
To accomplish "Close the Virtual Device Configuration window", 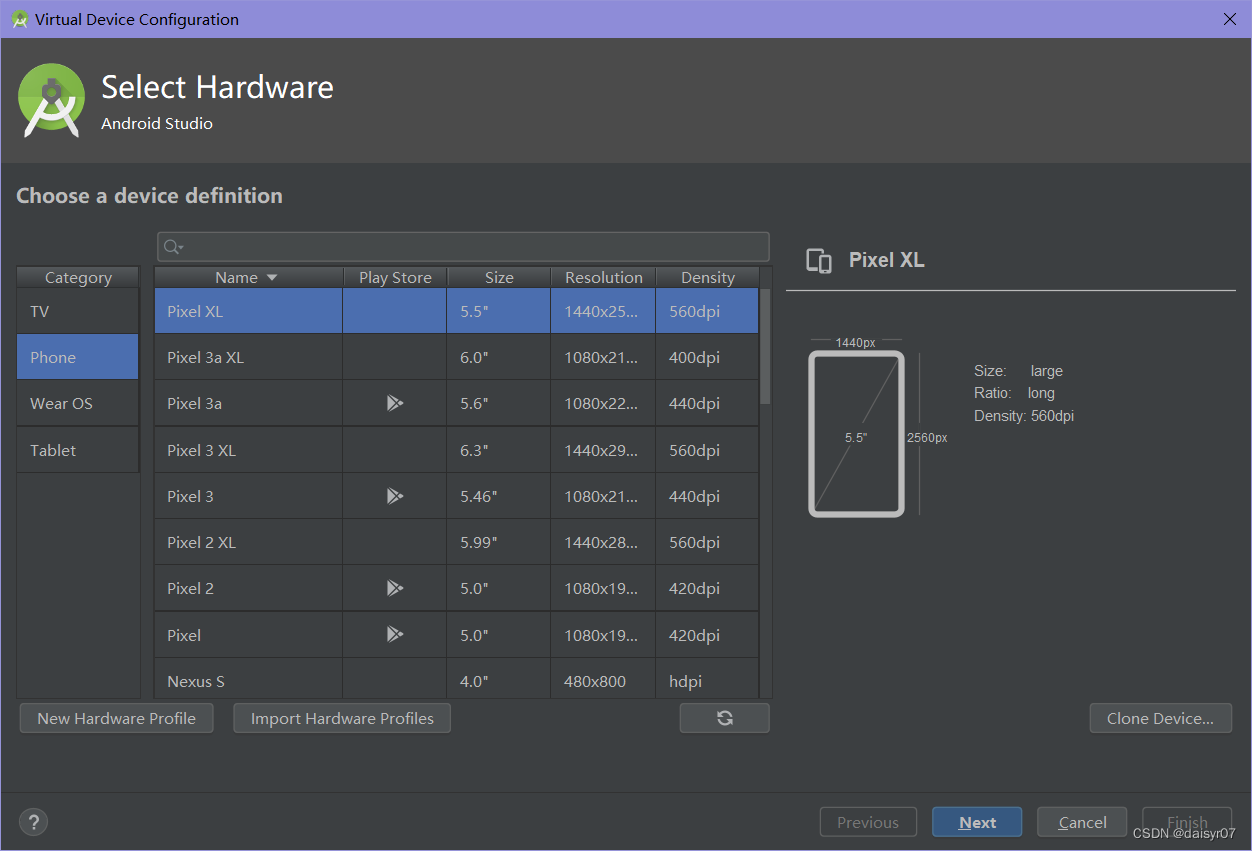I will pyautogui.click(x=1229, y=19).
